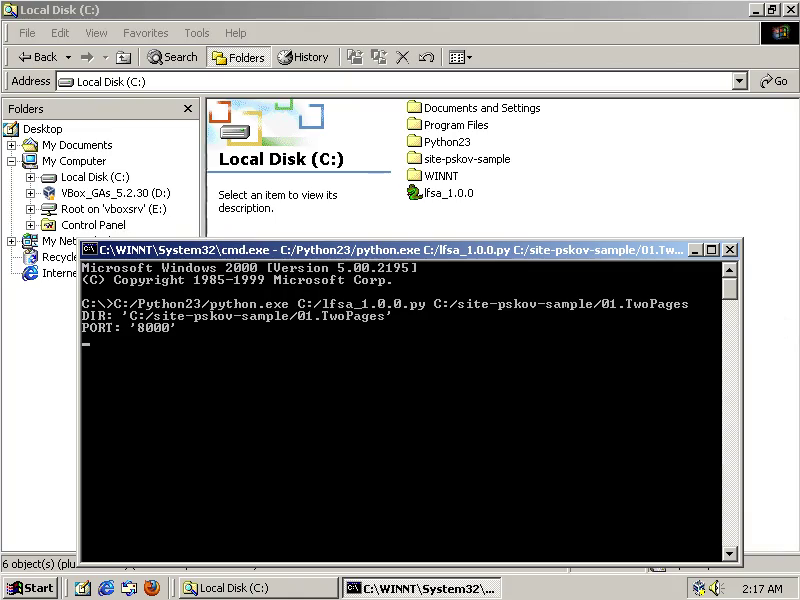Launch Firefox from Quick Launch
800x600 pixels.
(152, 588)
